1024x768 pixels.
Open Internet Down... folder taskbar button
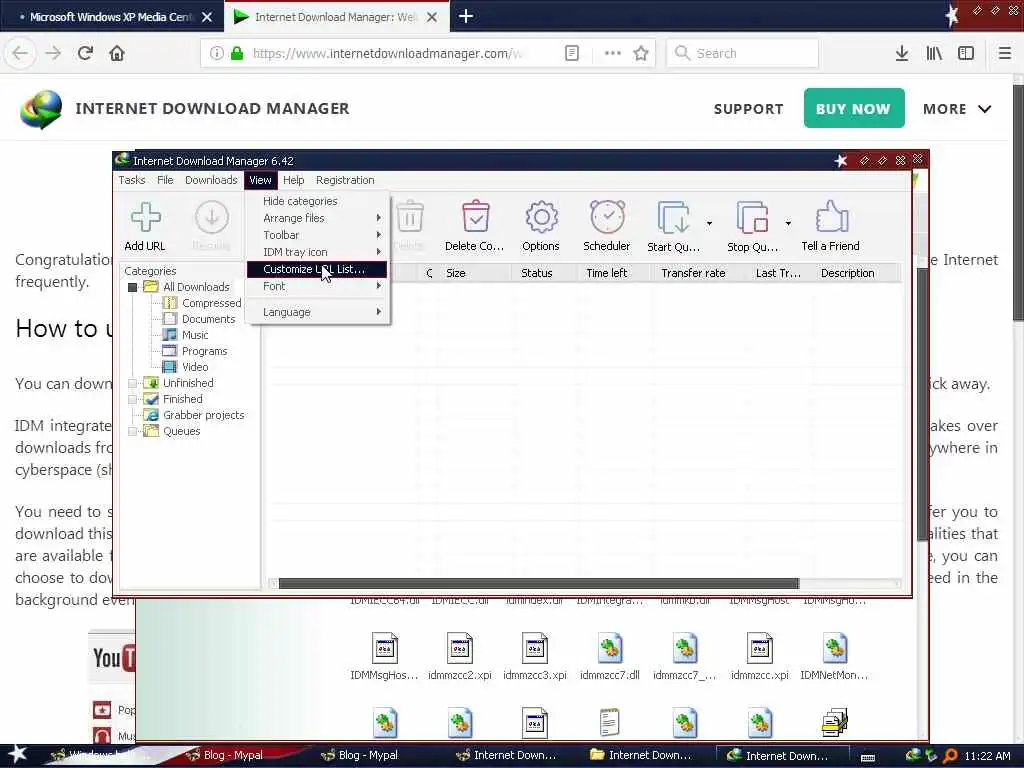pos(649,755)
